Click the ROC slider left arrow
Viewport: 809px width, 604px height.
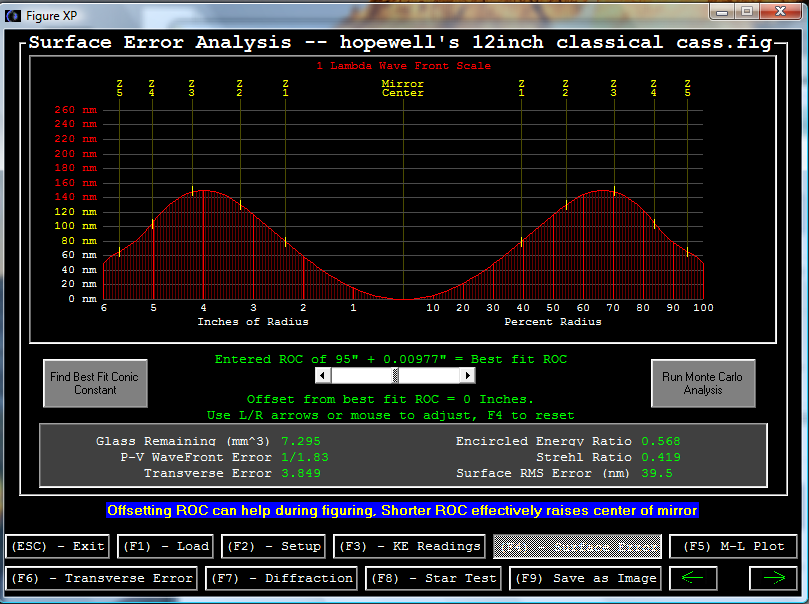pos(323,375)
